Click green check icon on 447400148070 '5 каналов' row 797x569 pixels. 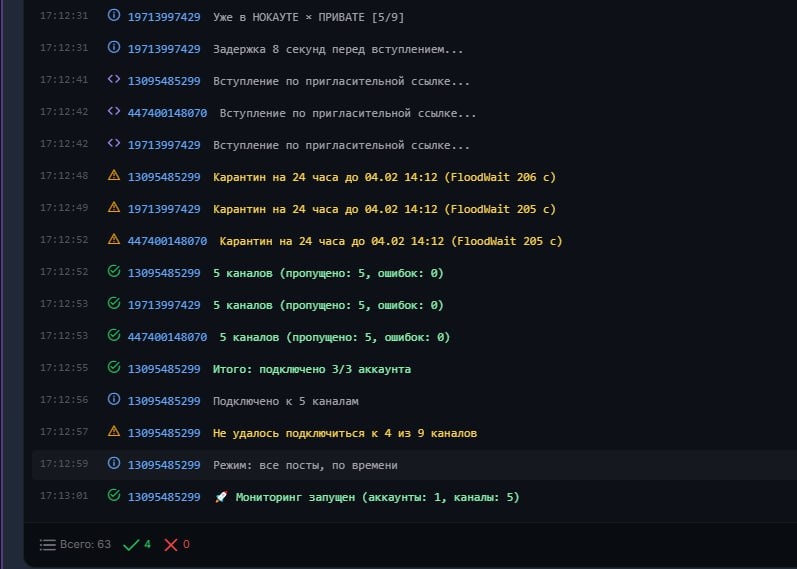click(x=114, y=335)
